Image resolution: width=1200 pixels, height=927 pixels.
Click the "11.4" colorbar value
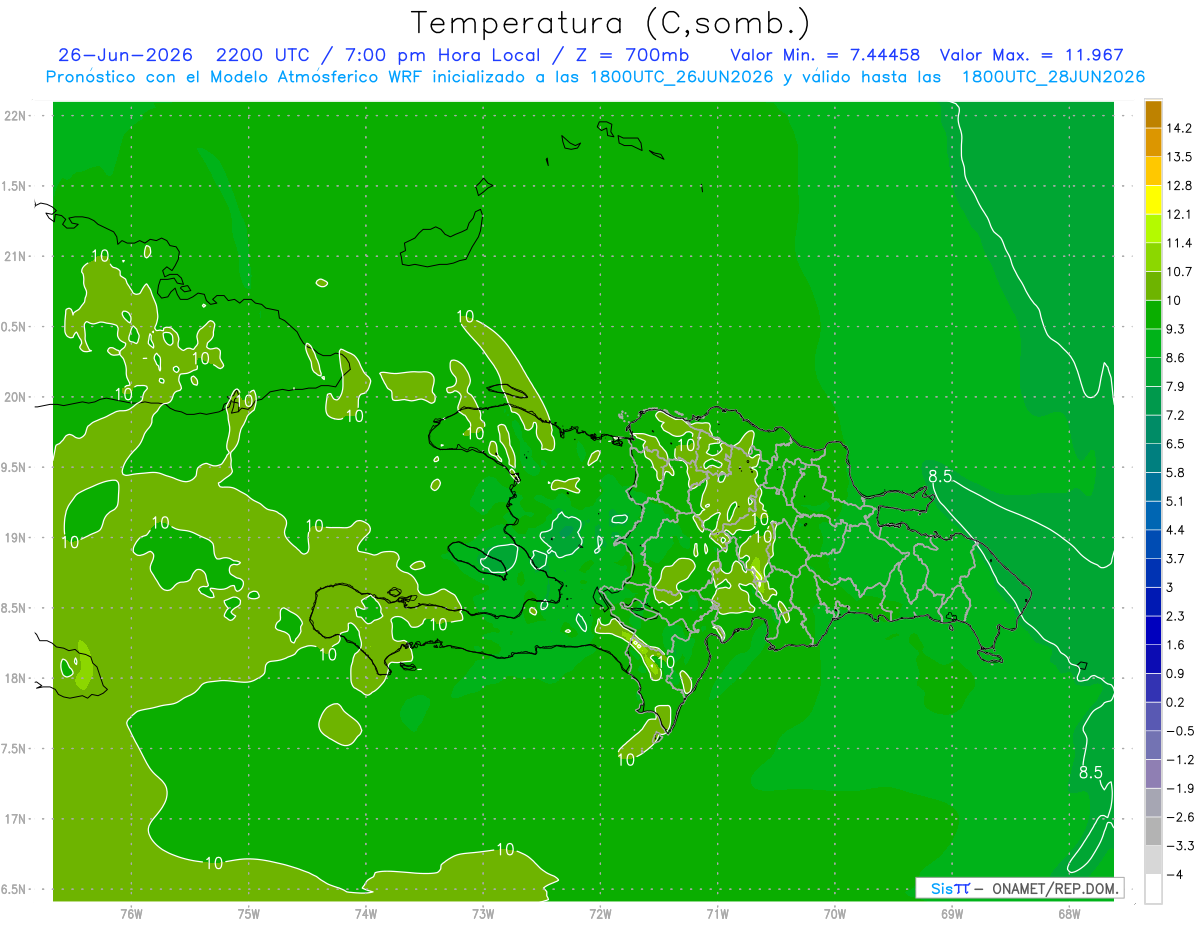(x=1178, y=243)
